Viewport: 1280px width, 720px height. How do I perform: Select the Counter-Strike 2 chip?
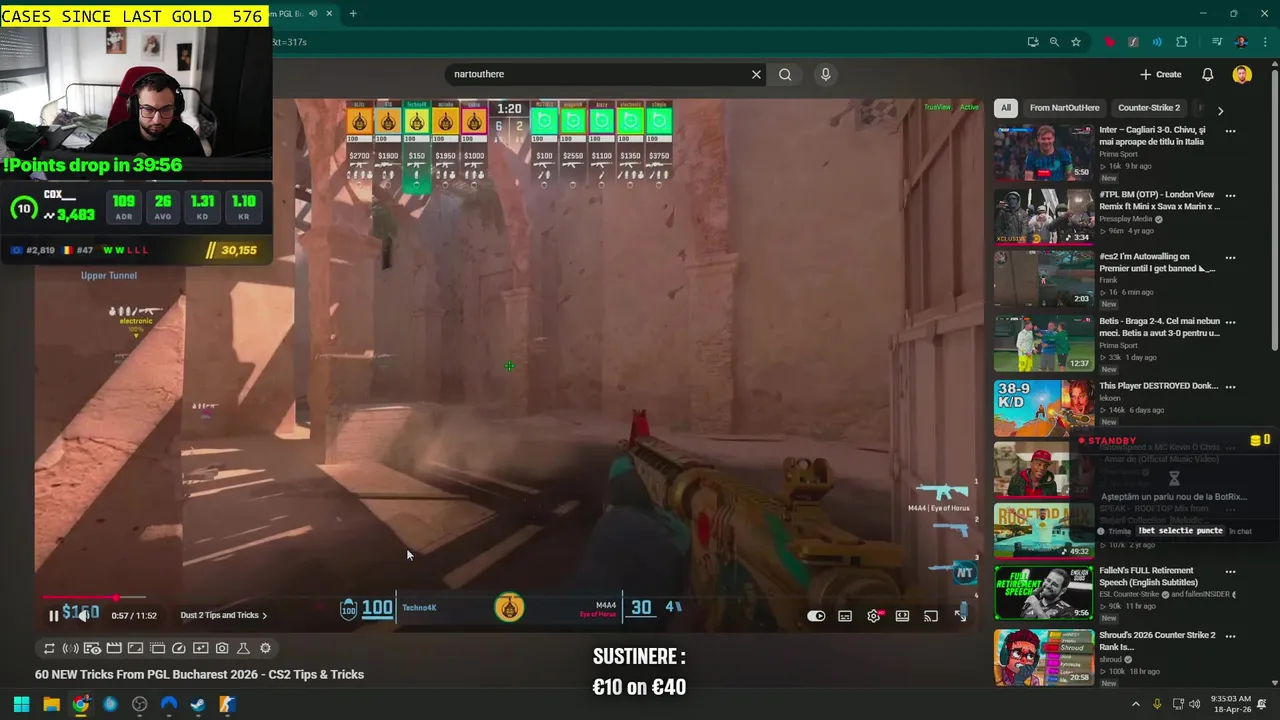point(1149,108)
